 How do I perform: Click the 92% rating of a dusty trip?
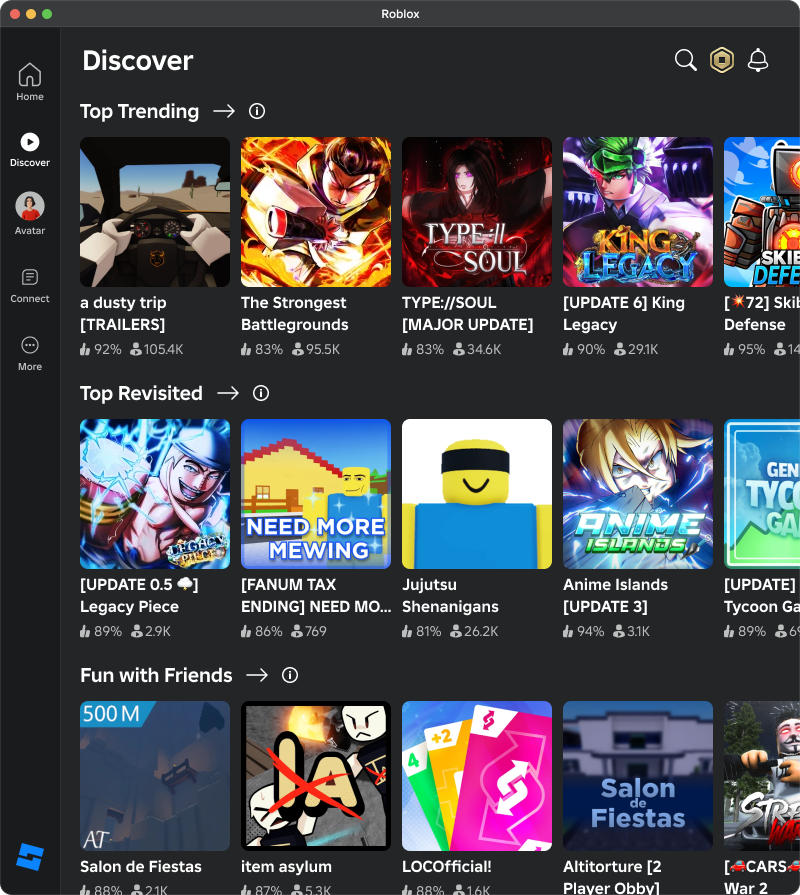(x=100, y=349)
